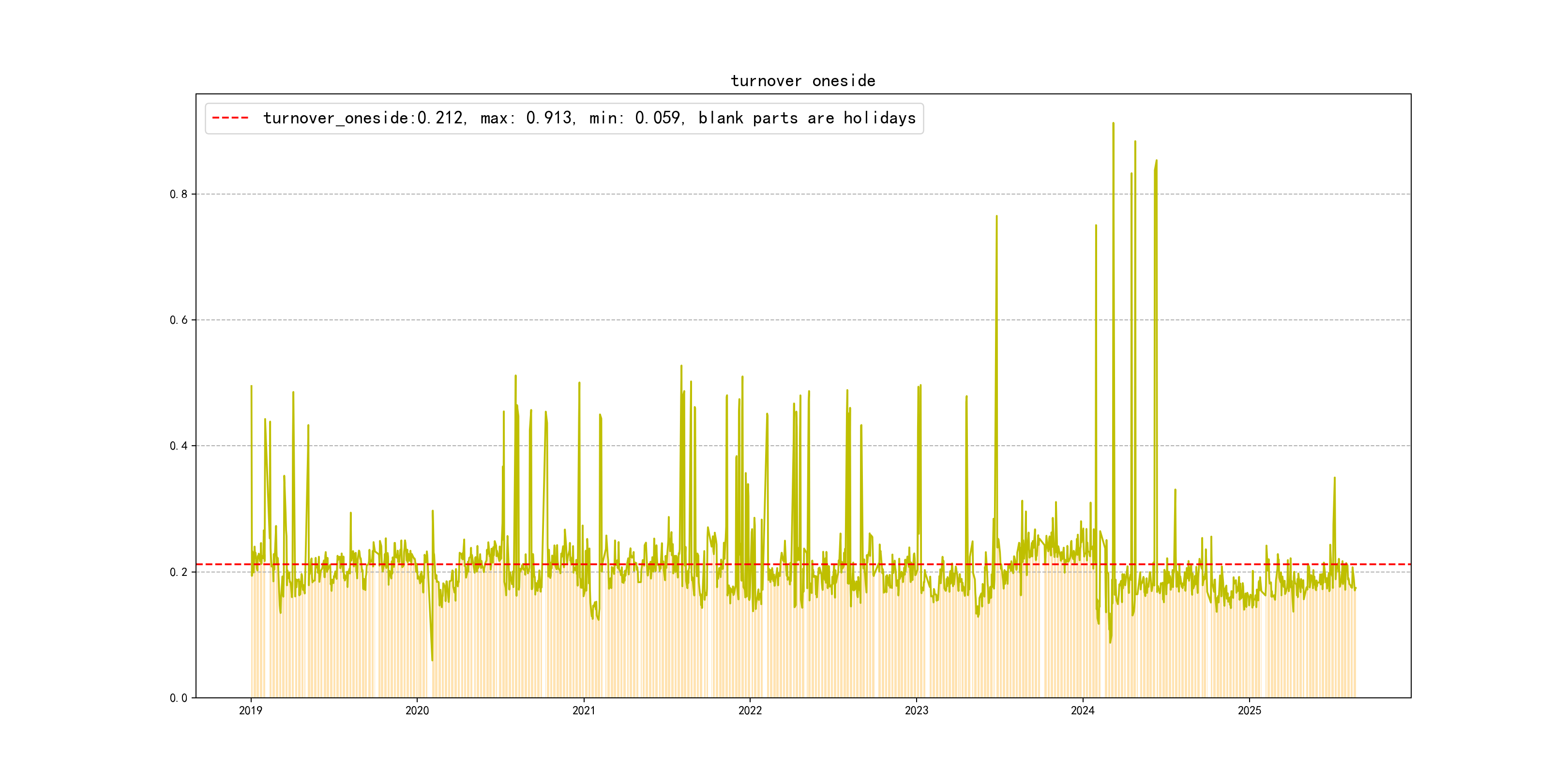Click the 2023 x-axis tick label
Screen dimensions: 1568x784
point(917,710)
